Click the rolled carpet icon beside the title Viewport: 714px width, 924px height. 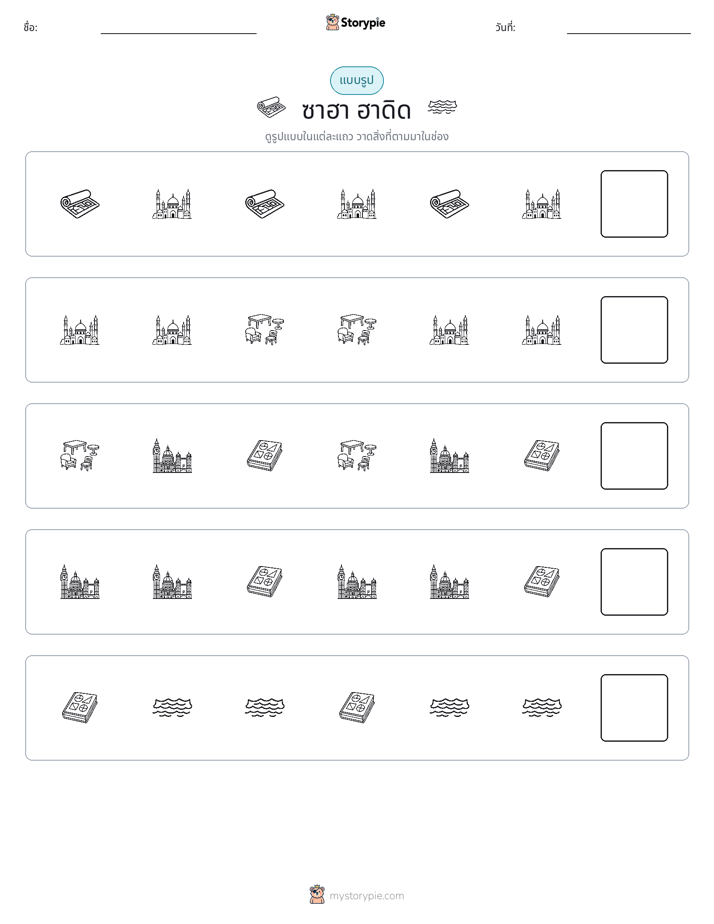272,108
